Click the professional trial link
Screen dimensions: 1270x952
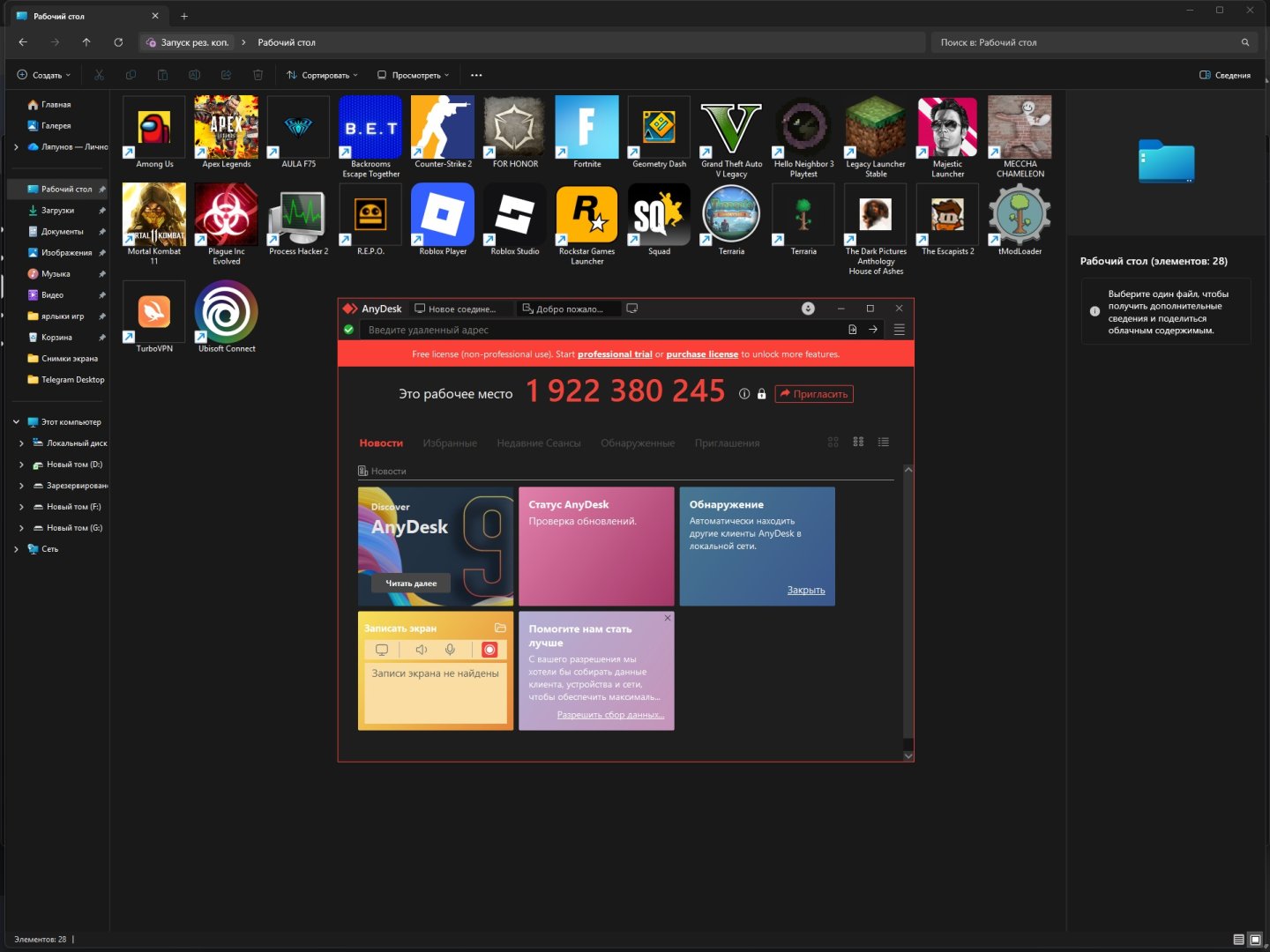615,354
